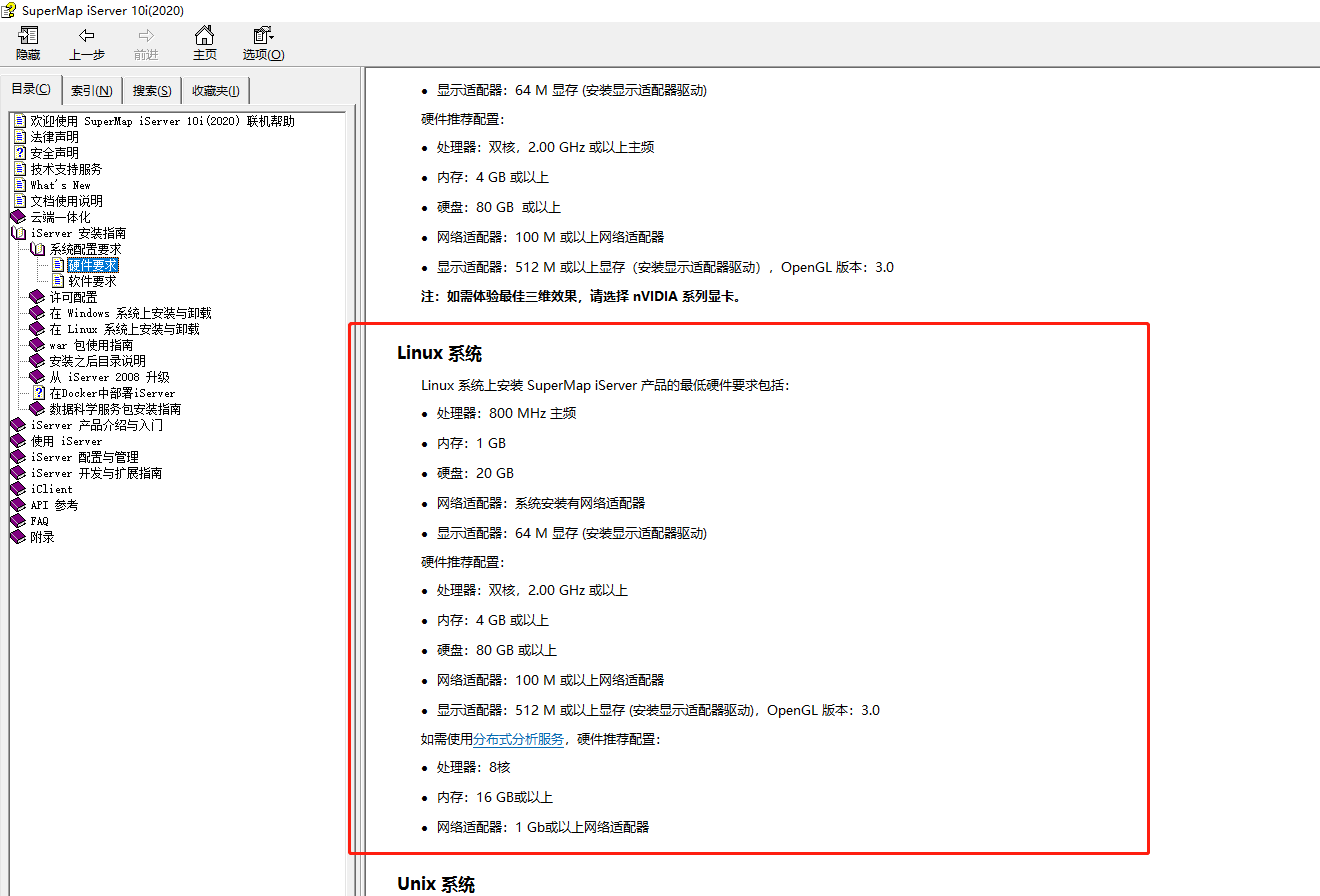
Task: Click the book icon beside FAQ
Action: pyautogui.click(x=19, y=521)
